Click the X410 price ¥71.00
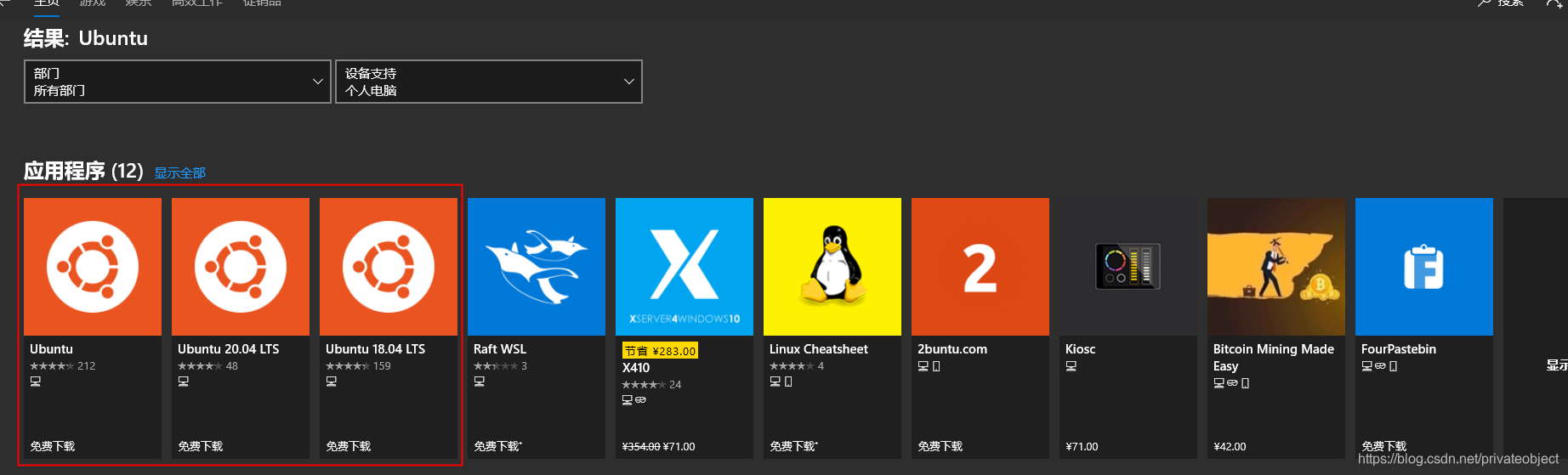The image size is (1568, 475). coord(679,447)
